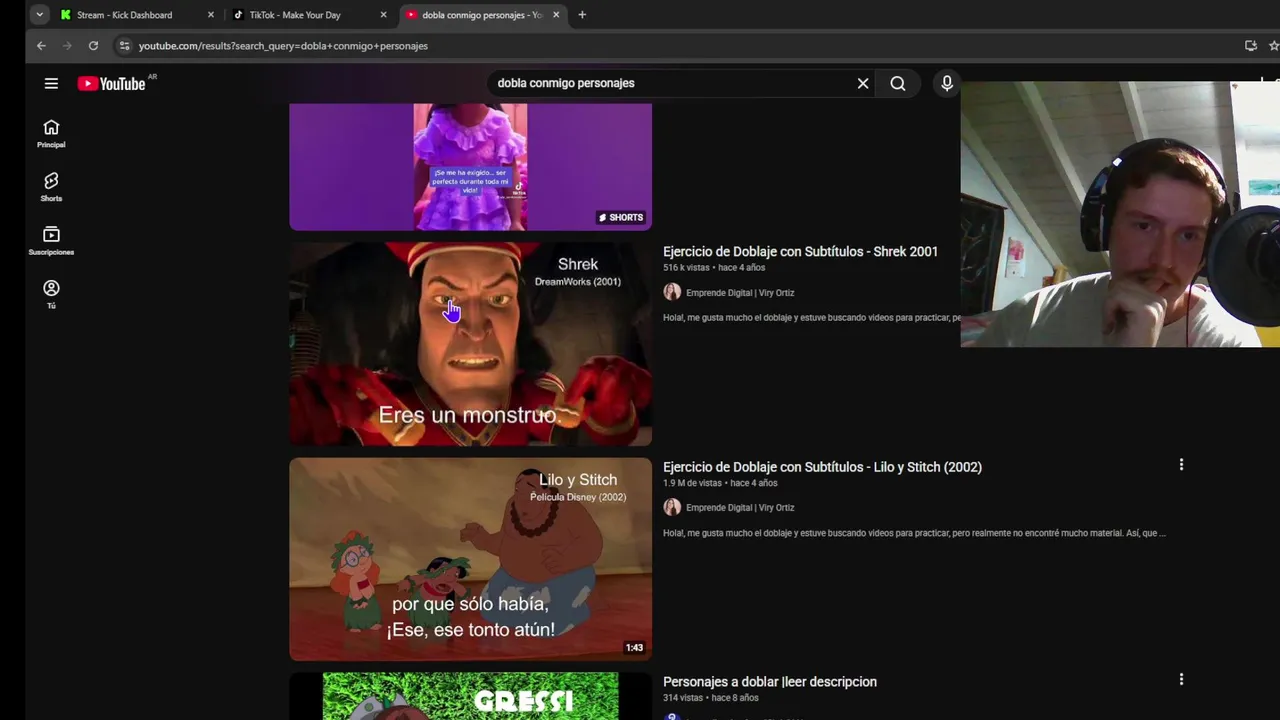The height and width of the screenshot is (720, 1280).
Task: Switch to the Stream - Kick Dashboard tab
Action: (x=135, y=15)
